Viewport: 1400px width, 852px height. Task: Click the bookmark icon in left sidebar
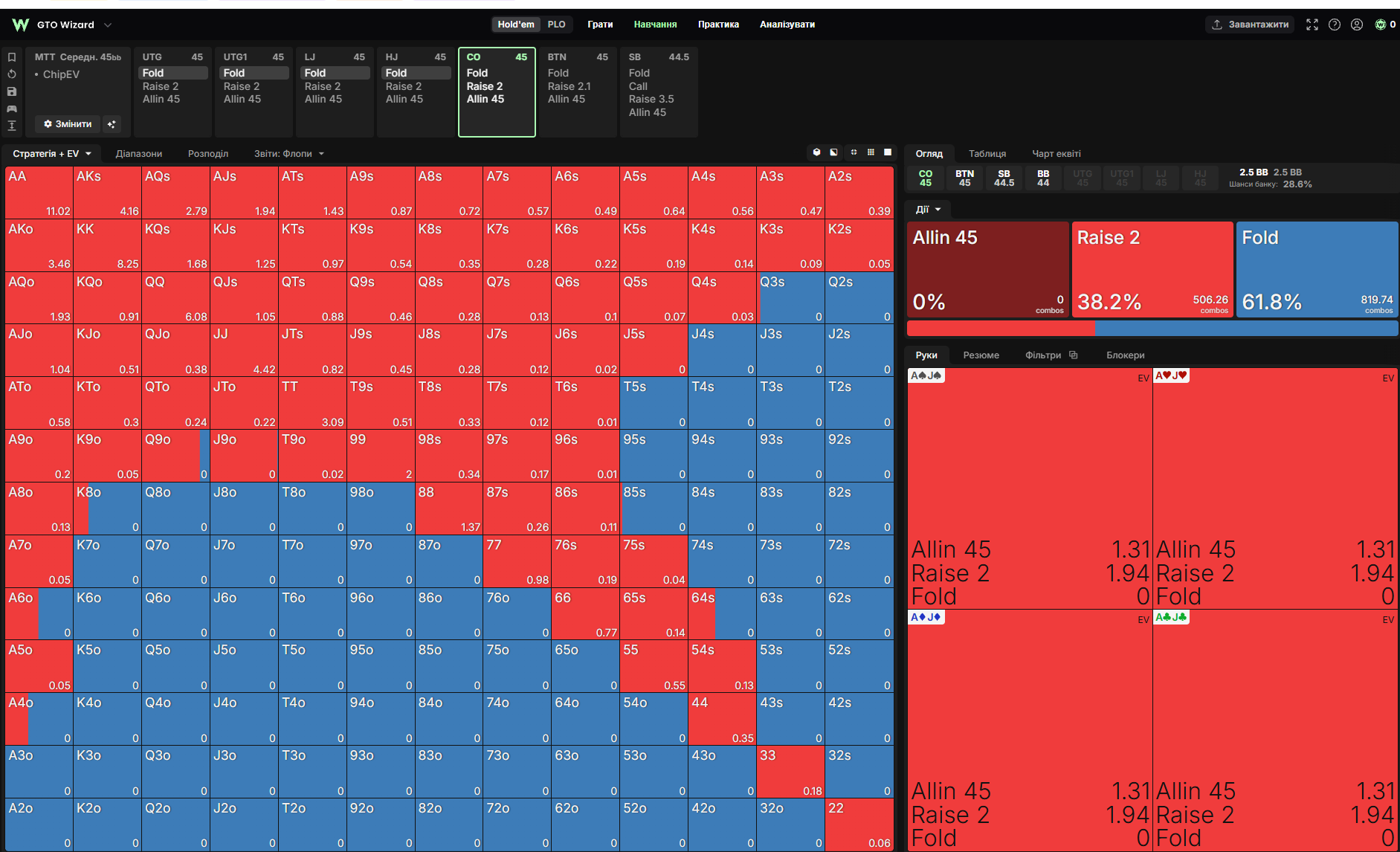[x=12, y=57]
